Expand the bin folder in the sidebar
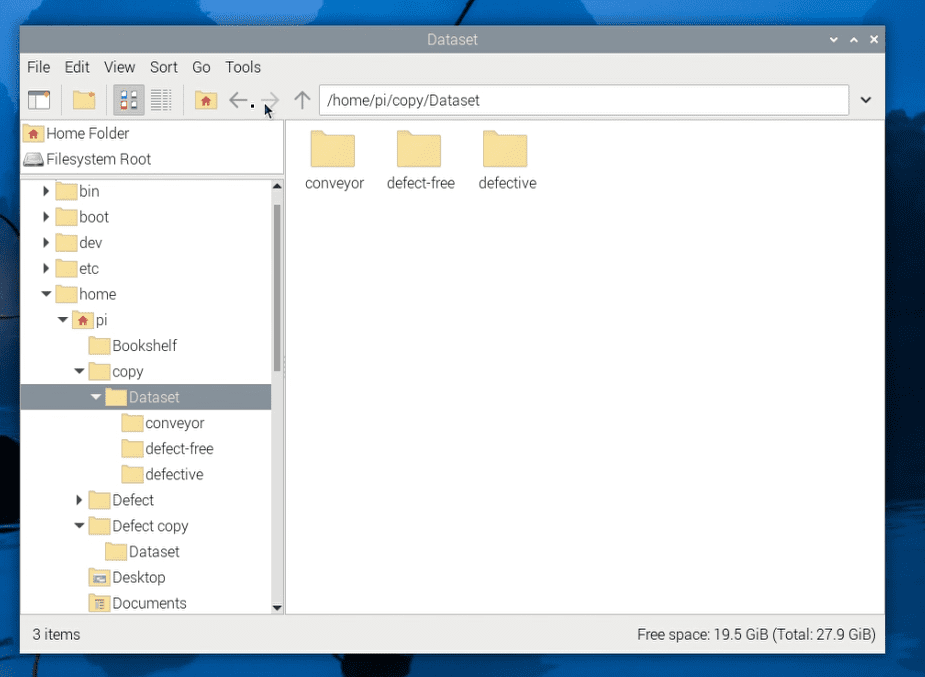 coord(46,191)
